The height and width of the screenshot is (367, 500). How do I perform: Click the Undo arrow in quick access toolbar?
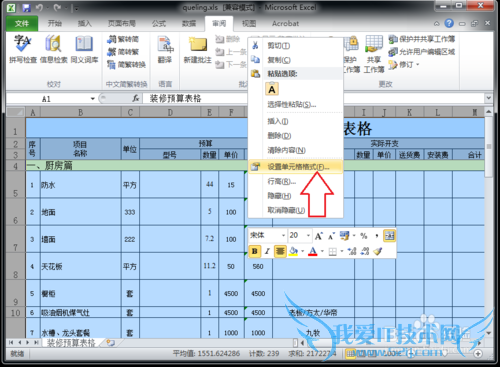click(39, 8)
